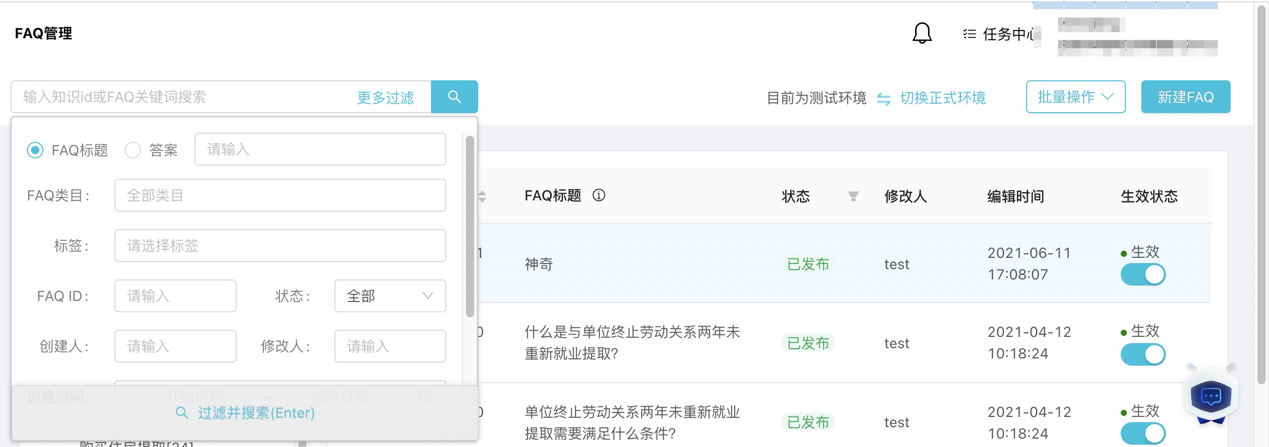Toggle 生效 switch for 2021-04-12 second row
This screenshot has width=1269, height=447.
[1143, 433]
